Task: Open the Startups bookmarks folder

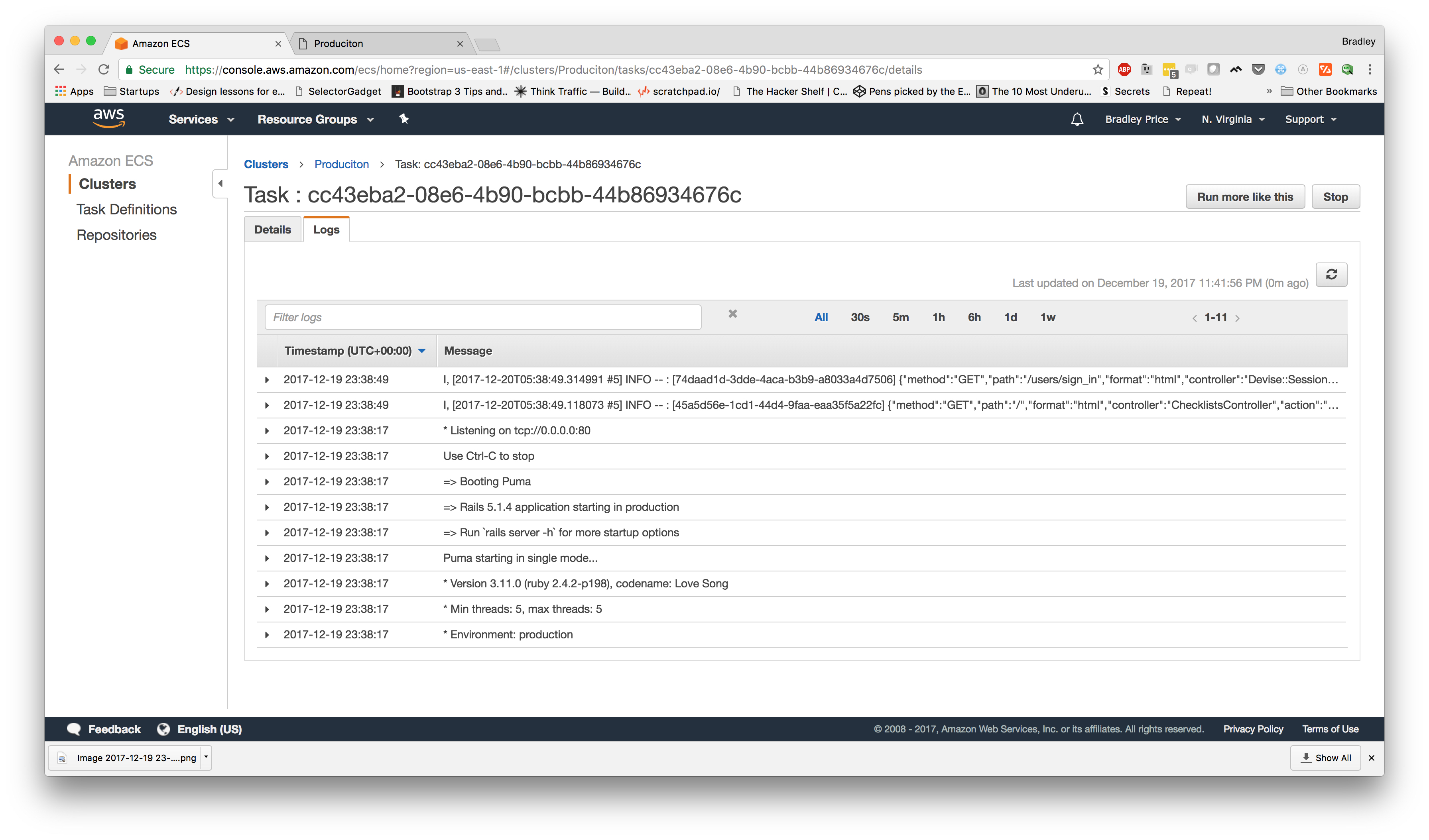Action: pos(132,91)
